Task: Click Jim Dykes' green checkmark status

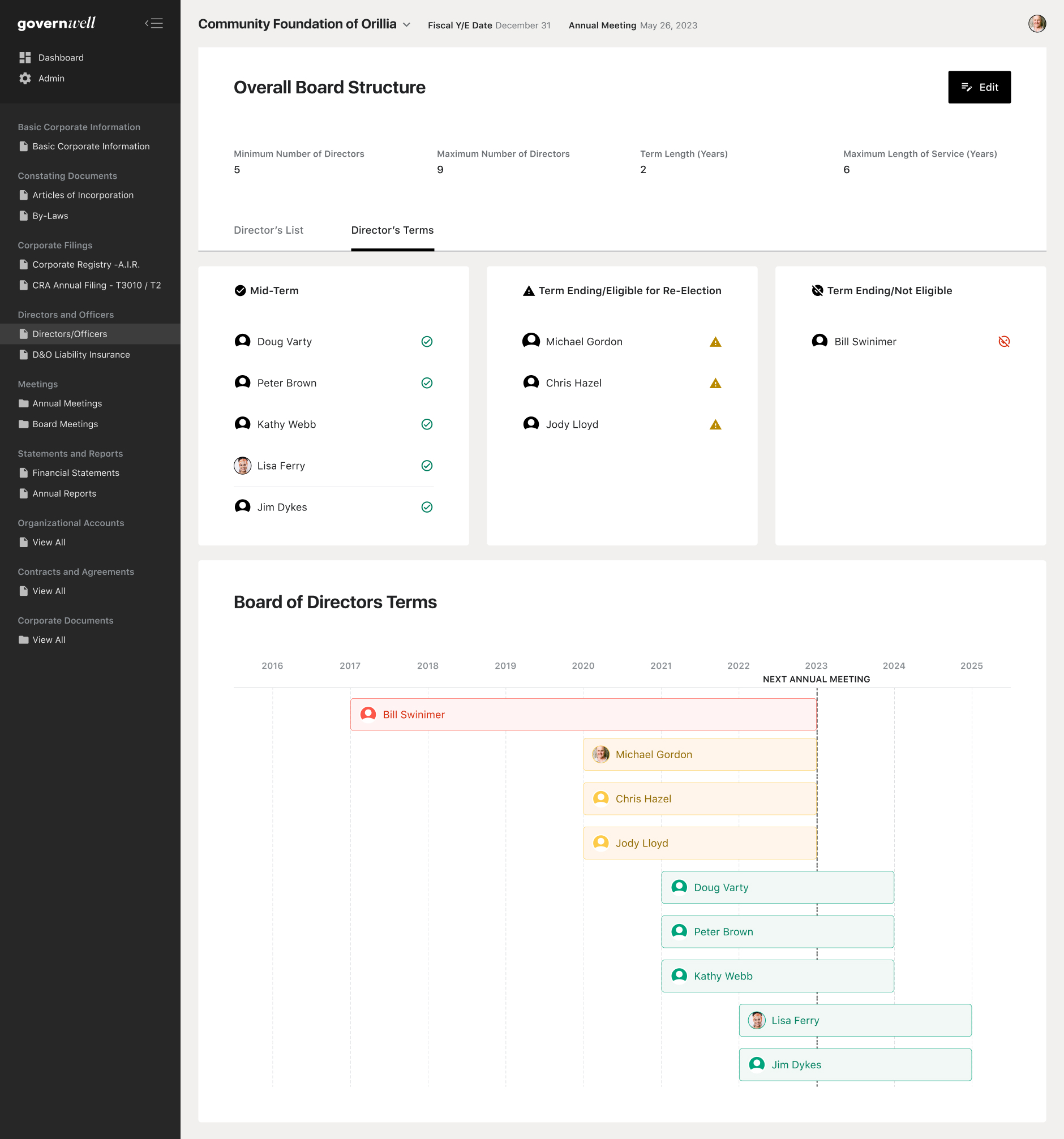Action: point(427,507)
